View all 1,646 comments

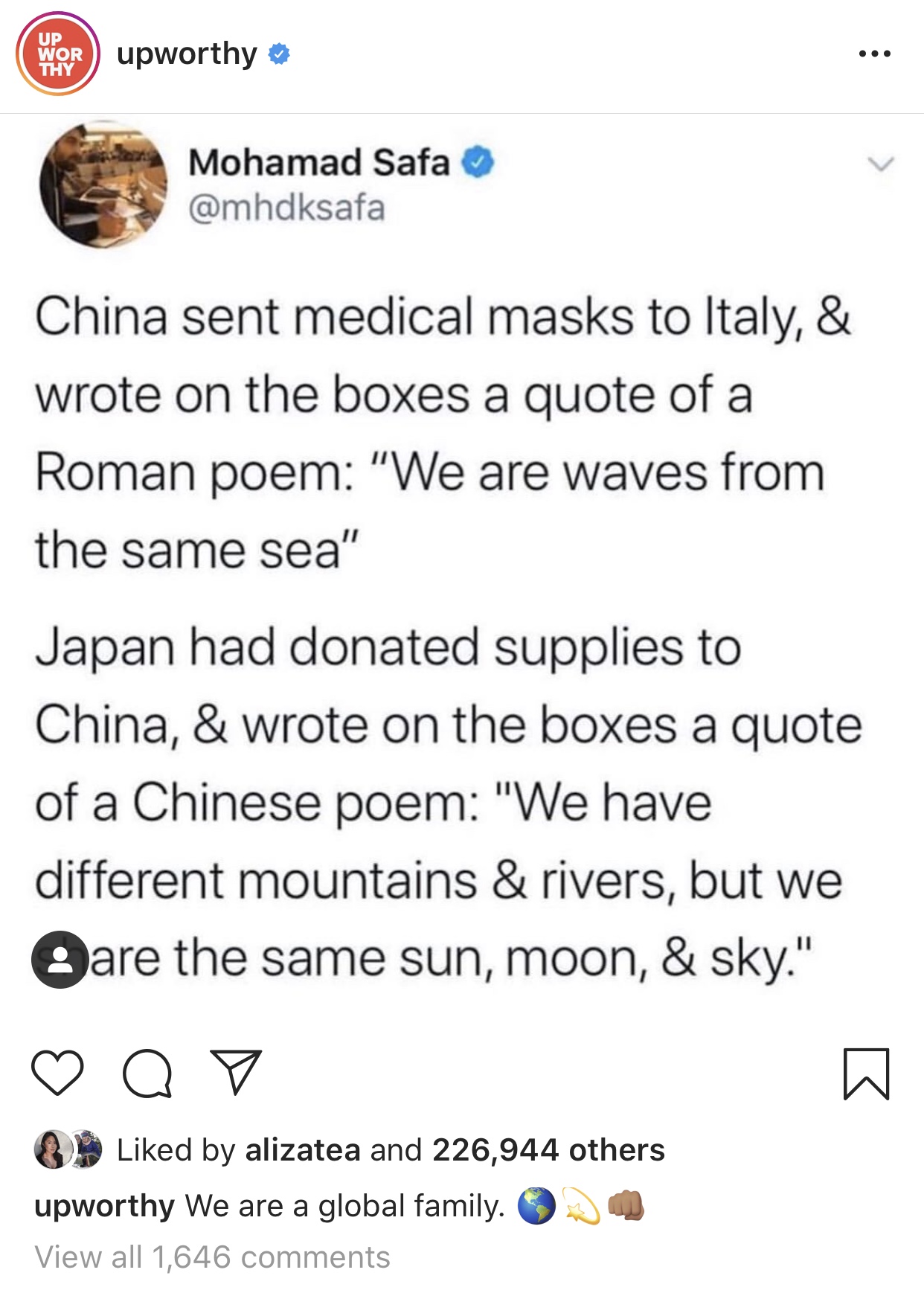[x=212, y=1257]
